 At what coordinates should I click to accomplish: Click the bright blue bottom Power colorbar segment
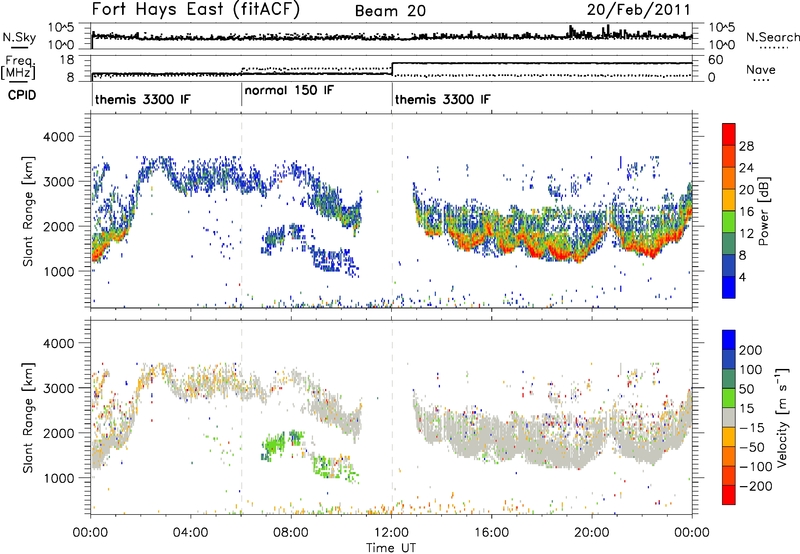coord(729,287)
